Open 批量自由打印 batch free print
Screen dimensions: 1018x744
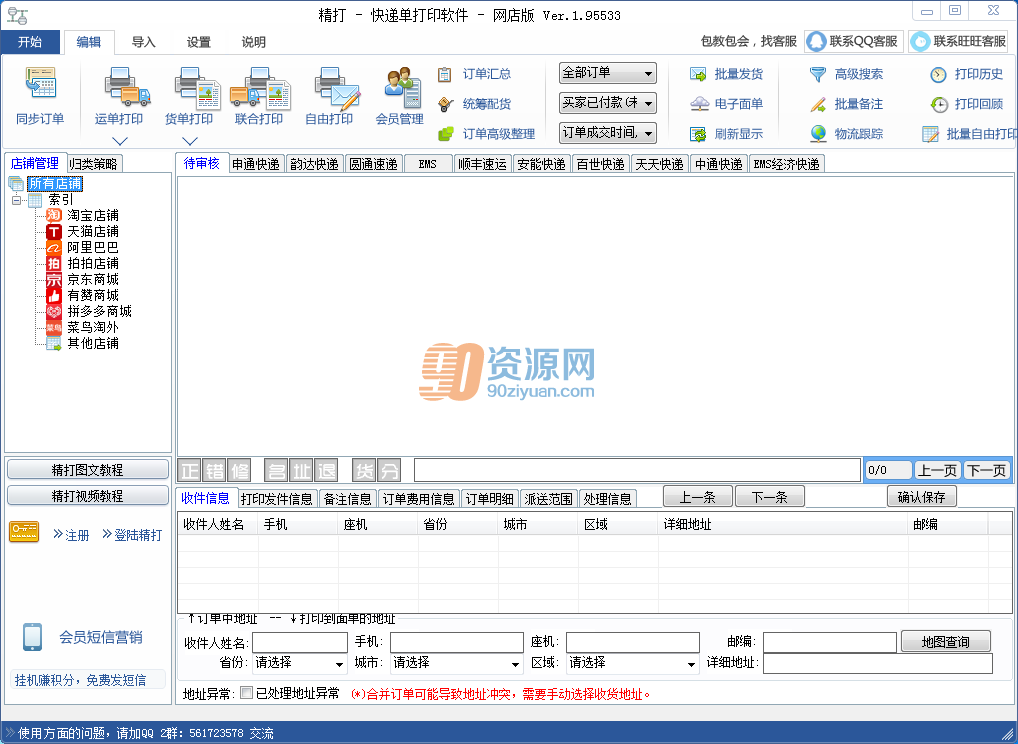coord(969,134)
